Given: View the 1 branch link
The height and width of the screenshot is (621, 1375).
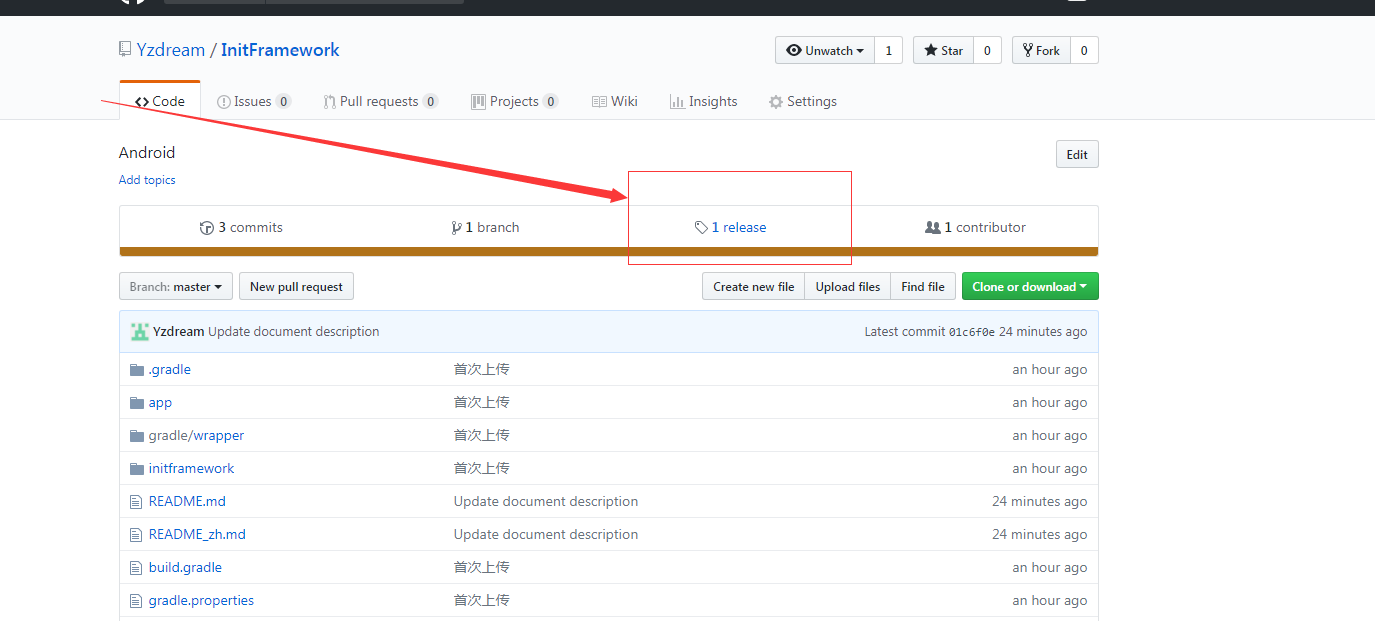Looking at the screenshot, I should click(486, 228).
